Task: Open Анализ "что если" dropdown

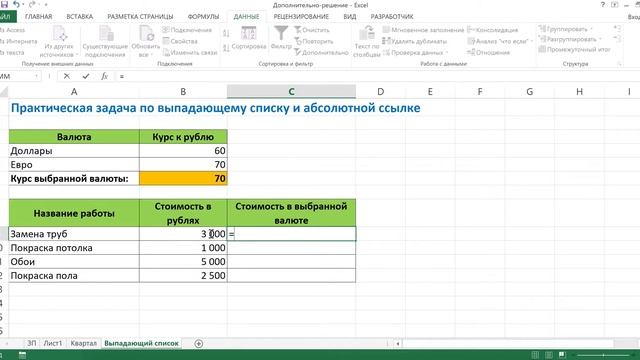Action: pyautogui.click(x=500, y=41)
